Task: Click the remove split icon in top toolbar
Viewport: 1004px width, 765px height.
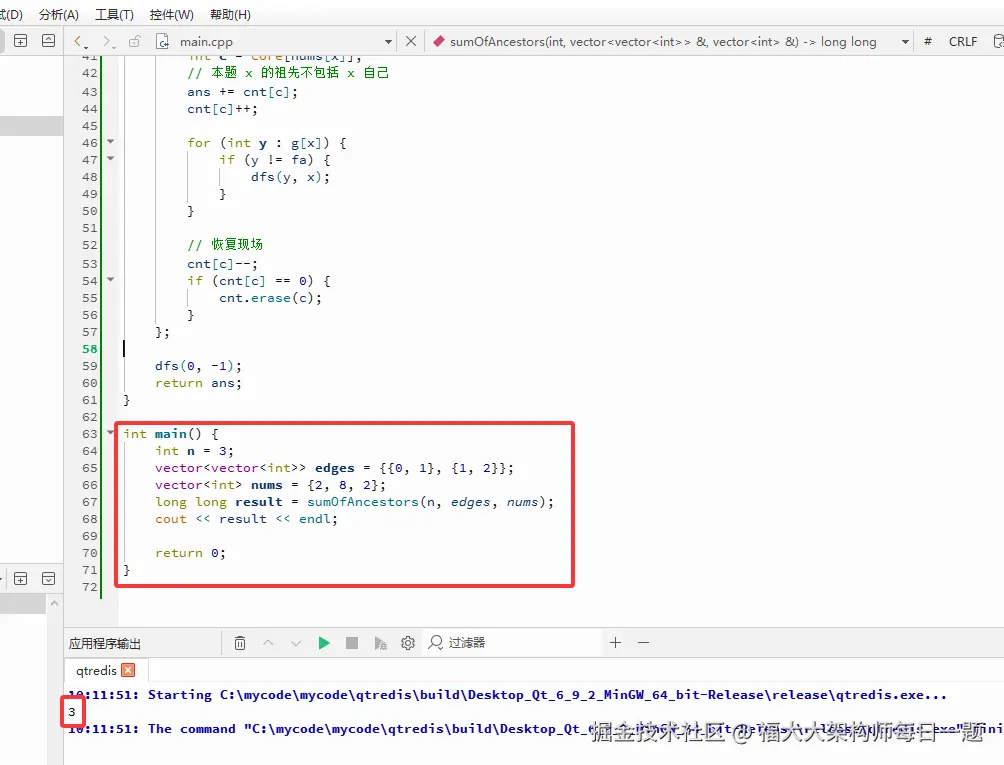Action: pos(48,41)
